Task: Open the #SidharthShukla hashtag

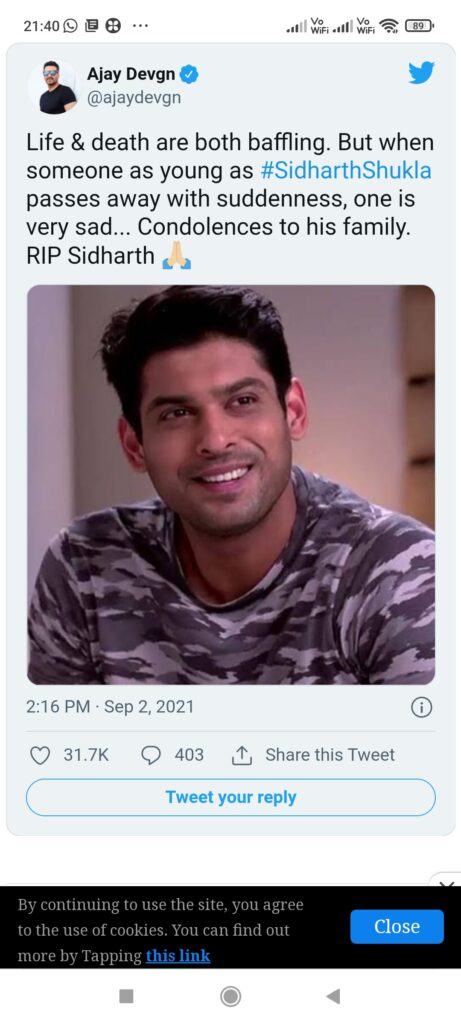Action: coord(345,171)
